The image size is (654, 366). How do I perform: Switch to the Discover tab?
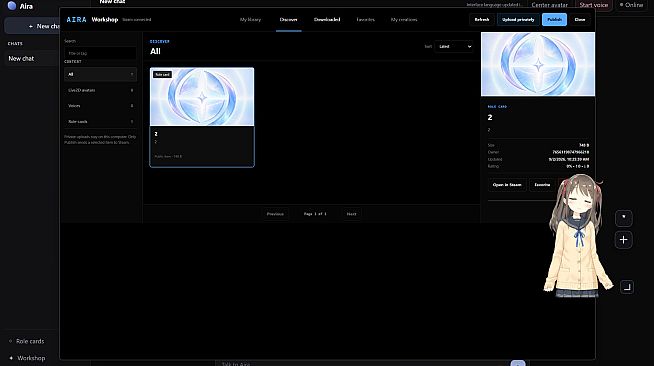[x=289, y=20]
